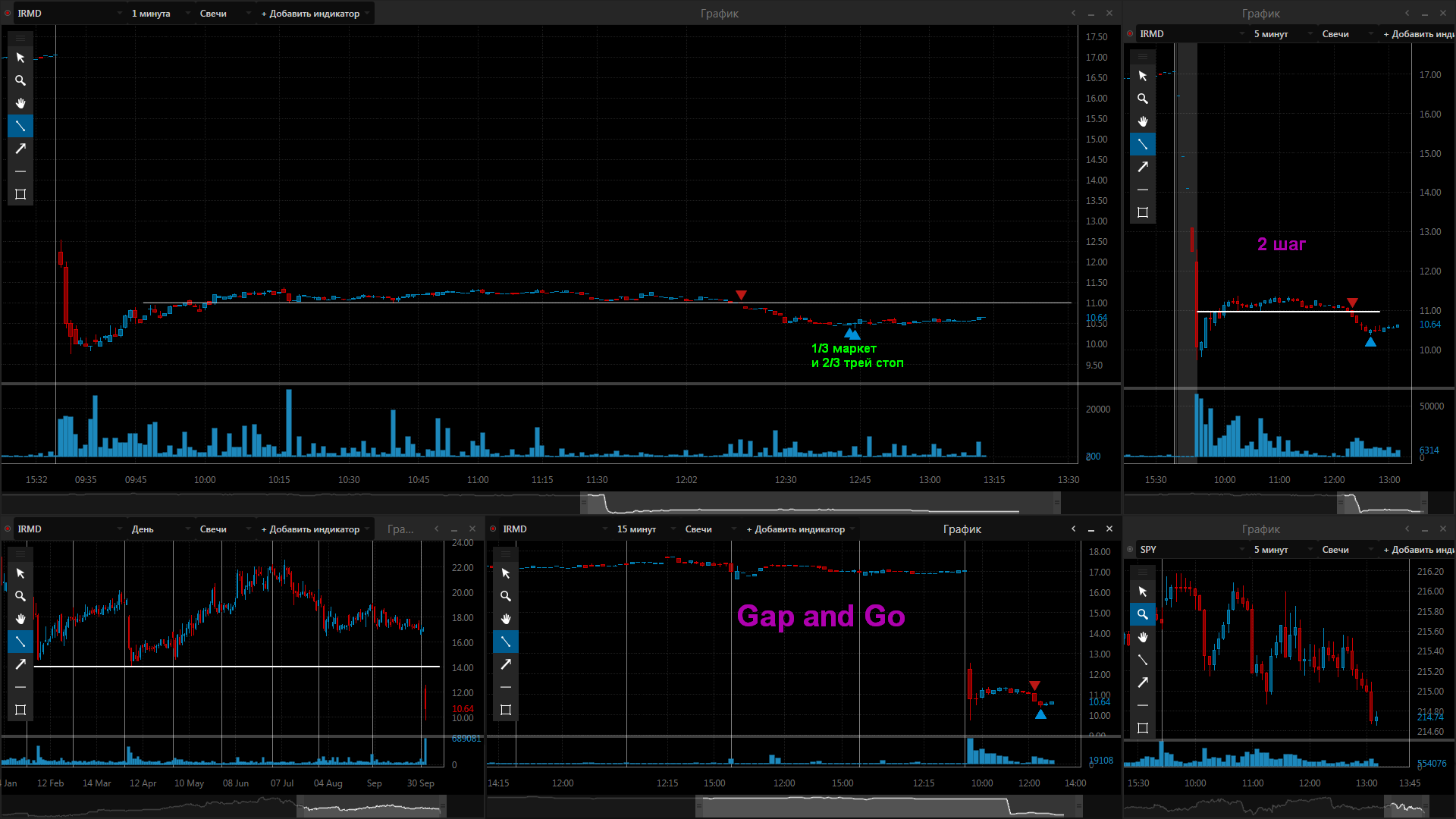Select the zoom magnifier tool in 1-minute IRMD chart
The width and height of the screenshot is (1456, 819).
20,80
